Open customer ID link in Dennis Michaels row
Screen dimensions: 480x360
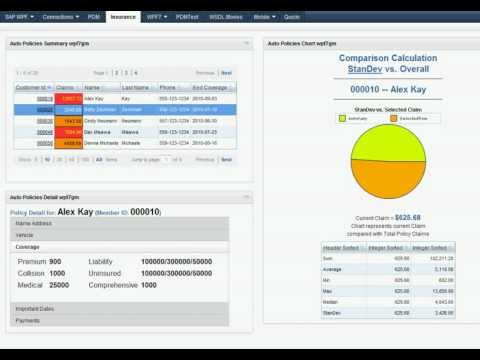45,143
